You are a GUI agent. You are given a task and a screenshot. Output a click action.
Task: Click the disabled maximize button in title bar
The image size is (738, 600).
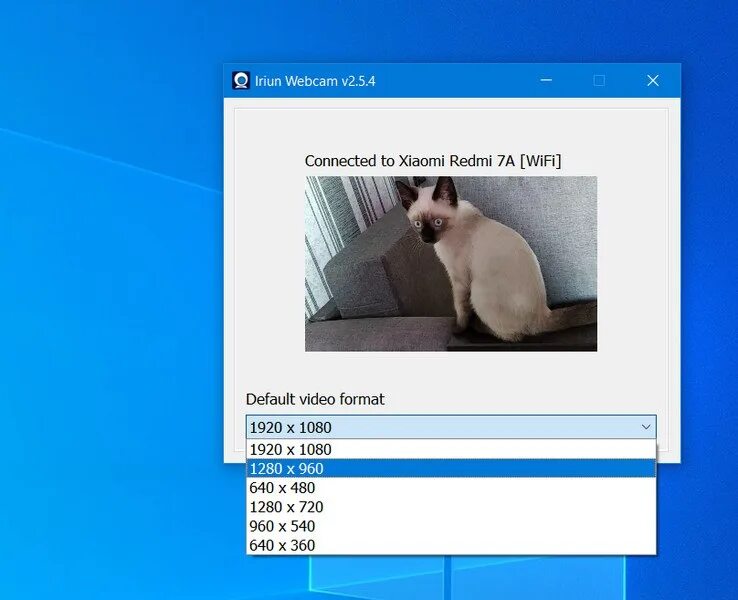(599, 80)
